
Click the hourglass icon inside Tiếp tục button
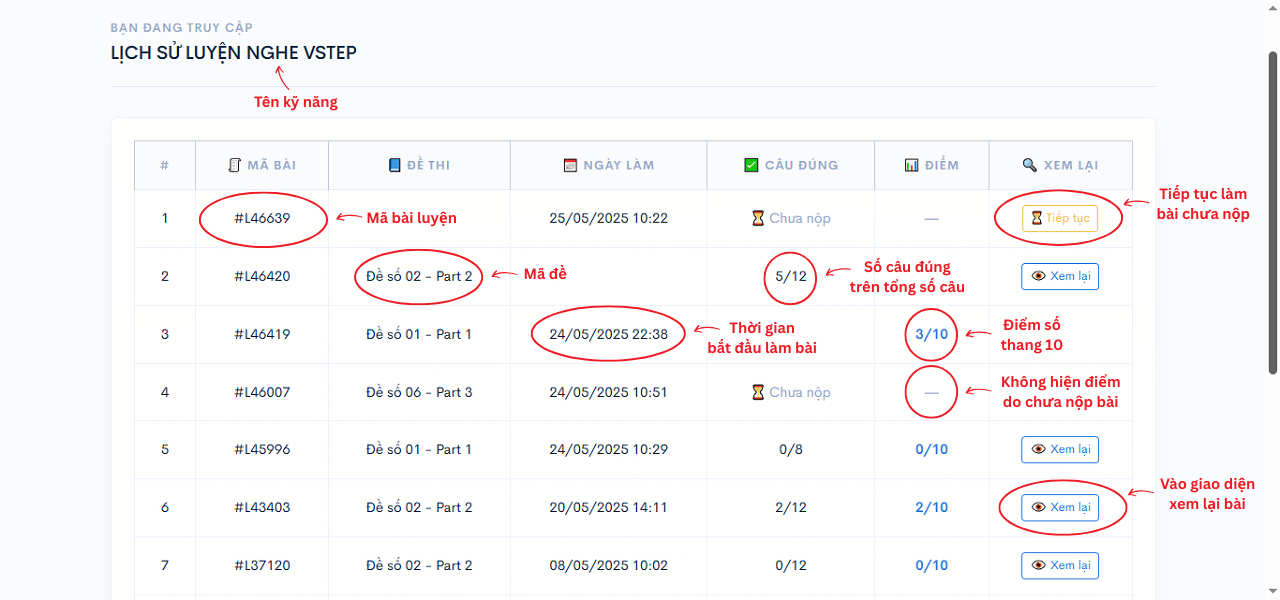point(1037,218)
